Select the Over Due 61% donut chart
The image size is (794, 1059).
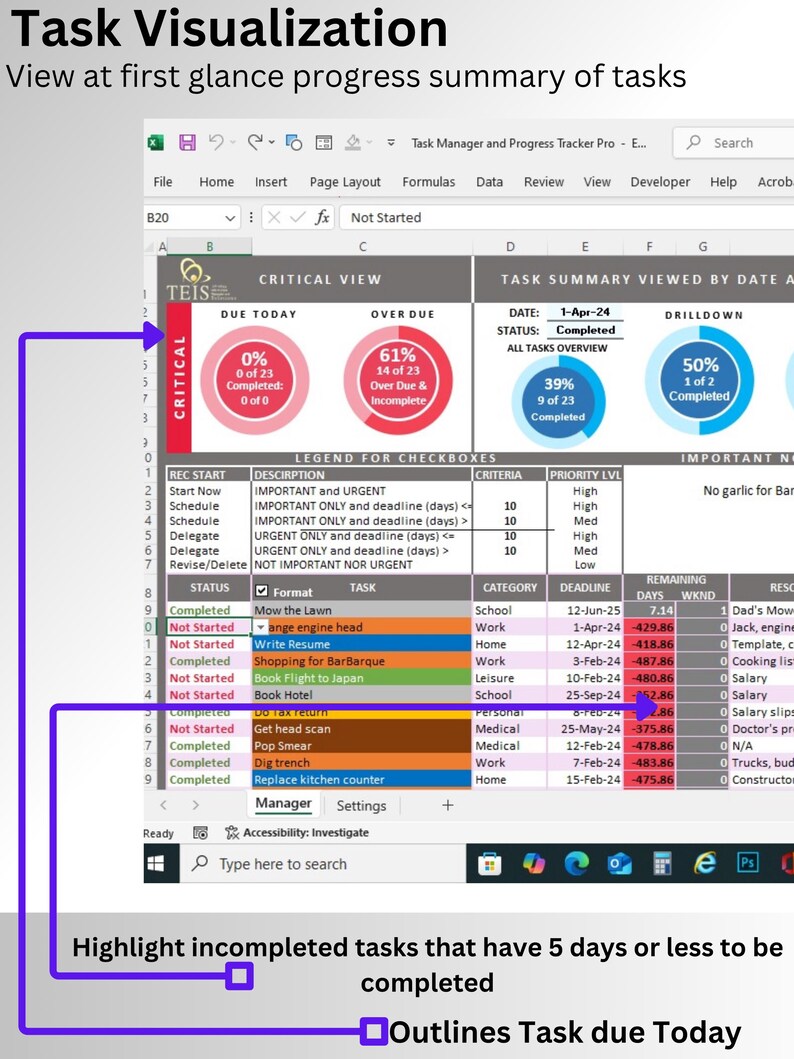(x=398, y=379)
